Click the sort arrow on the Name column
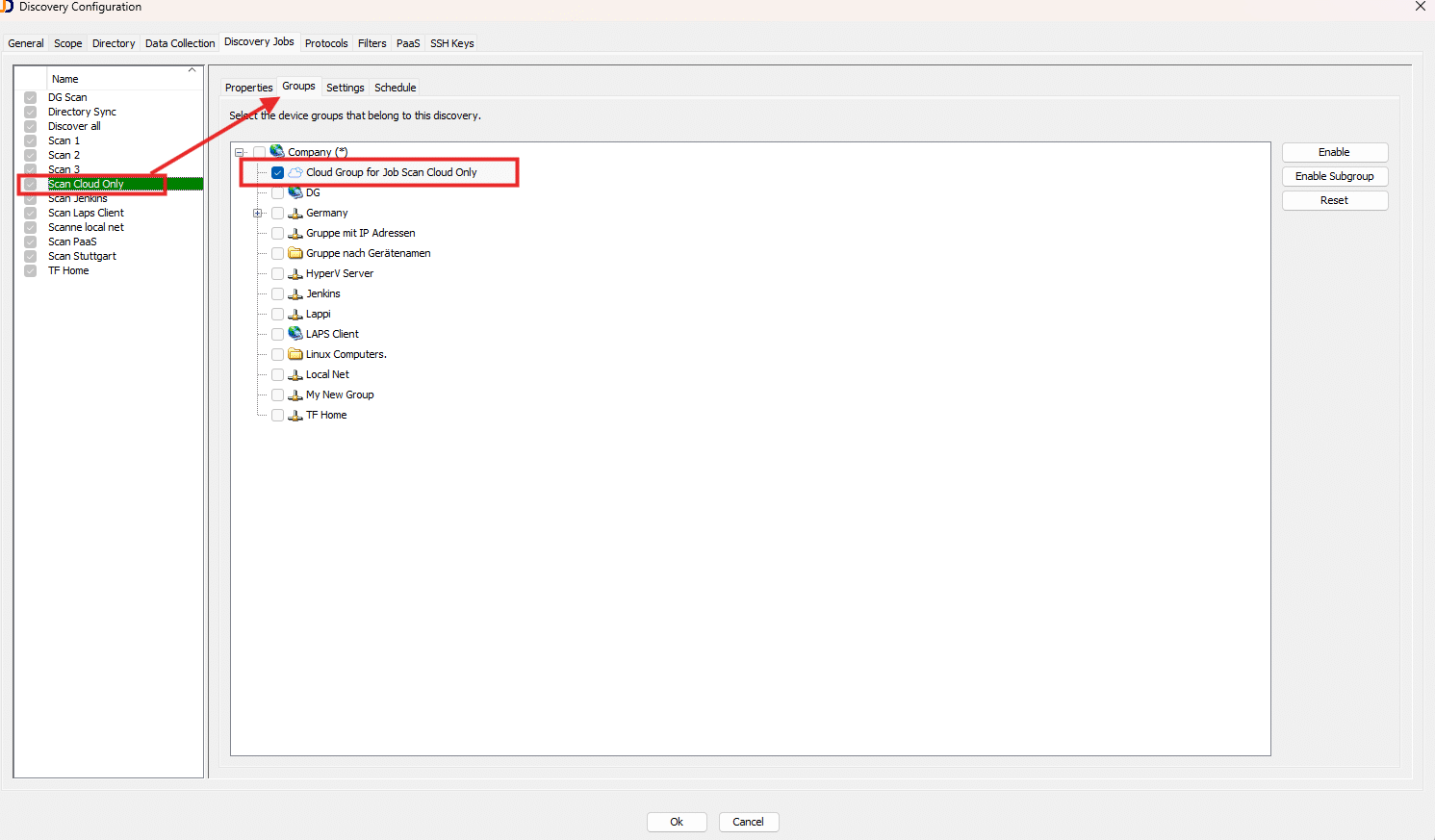The height and width of the screenshot is (840, 1435). click(192, 69)
